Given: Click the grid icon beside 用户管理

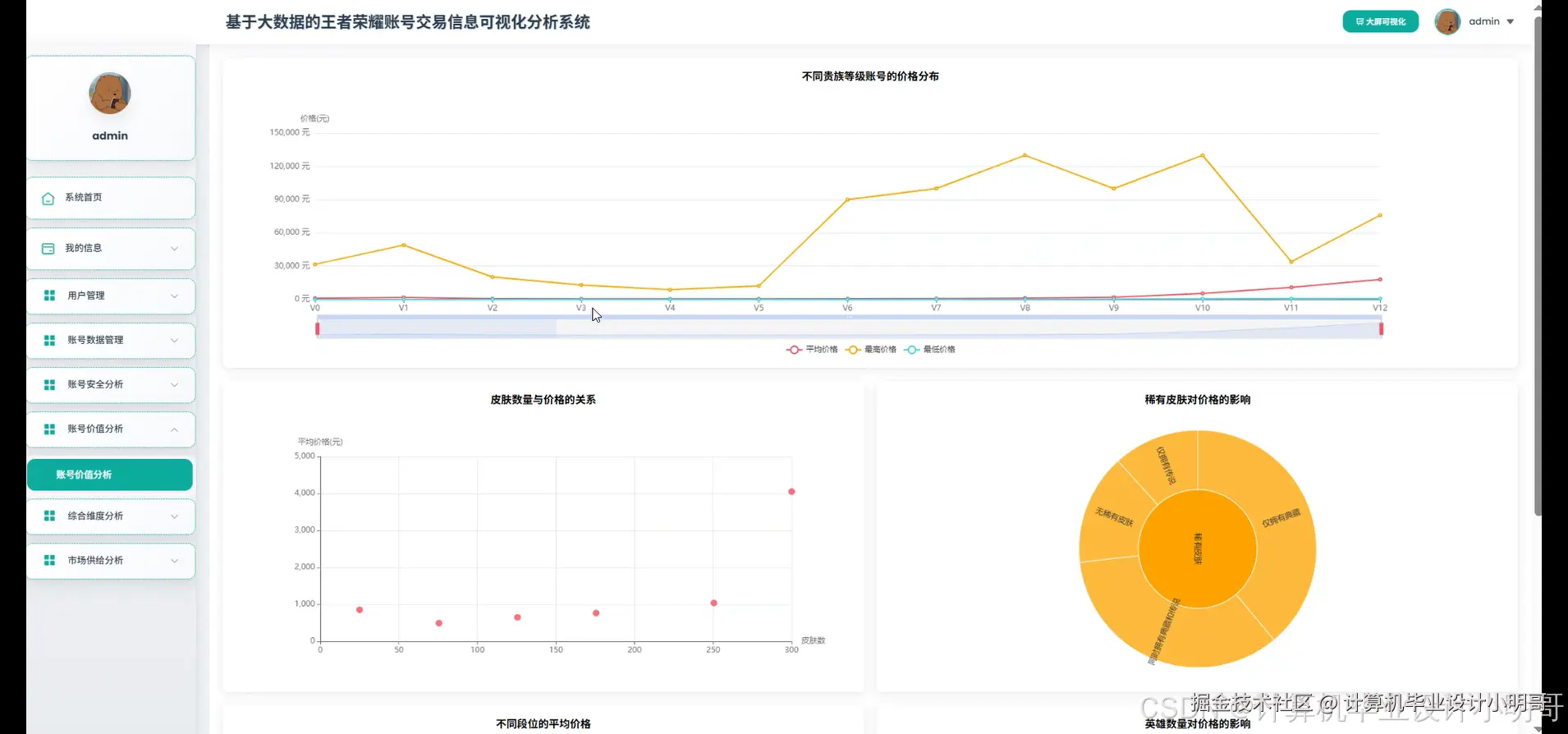Looking at the screenshot, I should 49,296.
